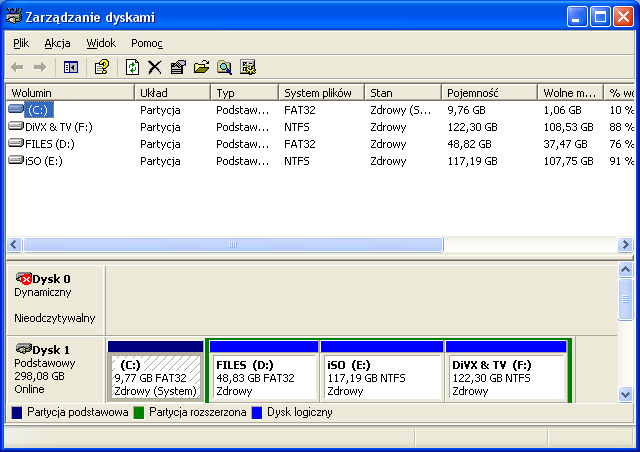Close the Zarządzanie dyskami window
Image resolution: width=640 pixels, height=452 pixels.
pyautogui.click(x=624, y=17)
